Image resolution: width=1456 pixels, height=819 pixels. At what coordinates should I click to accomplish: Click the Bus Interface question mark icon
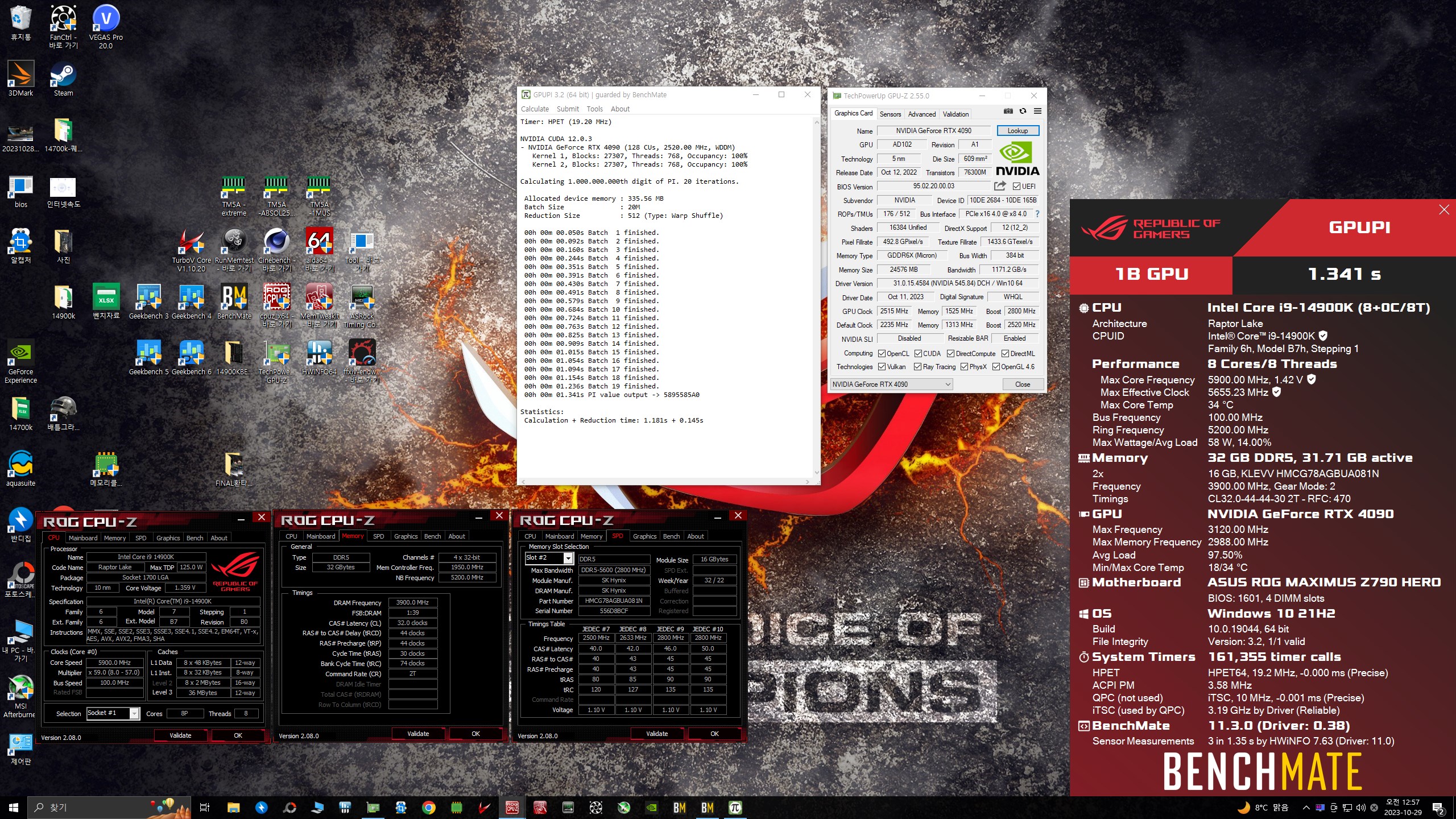(1037, 214)
